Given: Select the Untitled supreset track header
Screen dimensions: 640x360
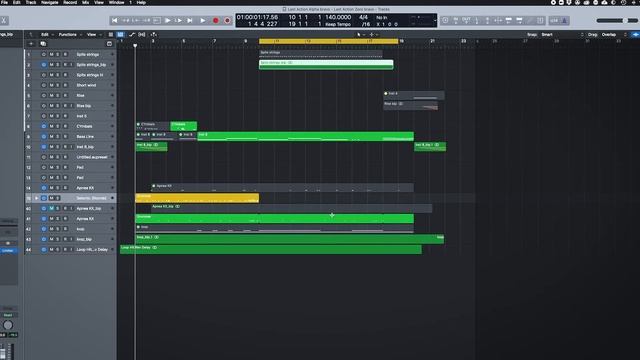Looking at the screenshot, I should point(71,157).
